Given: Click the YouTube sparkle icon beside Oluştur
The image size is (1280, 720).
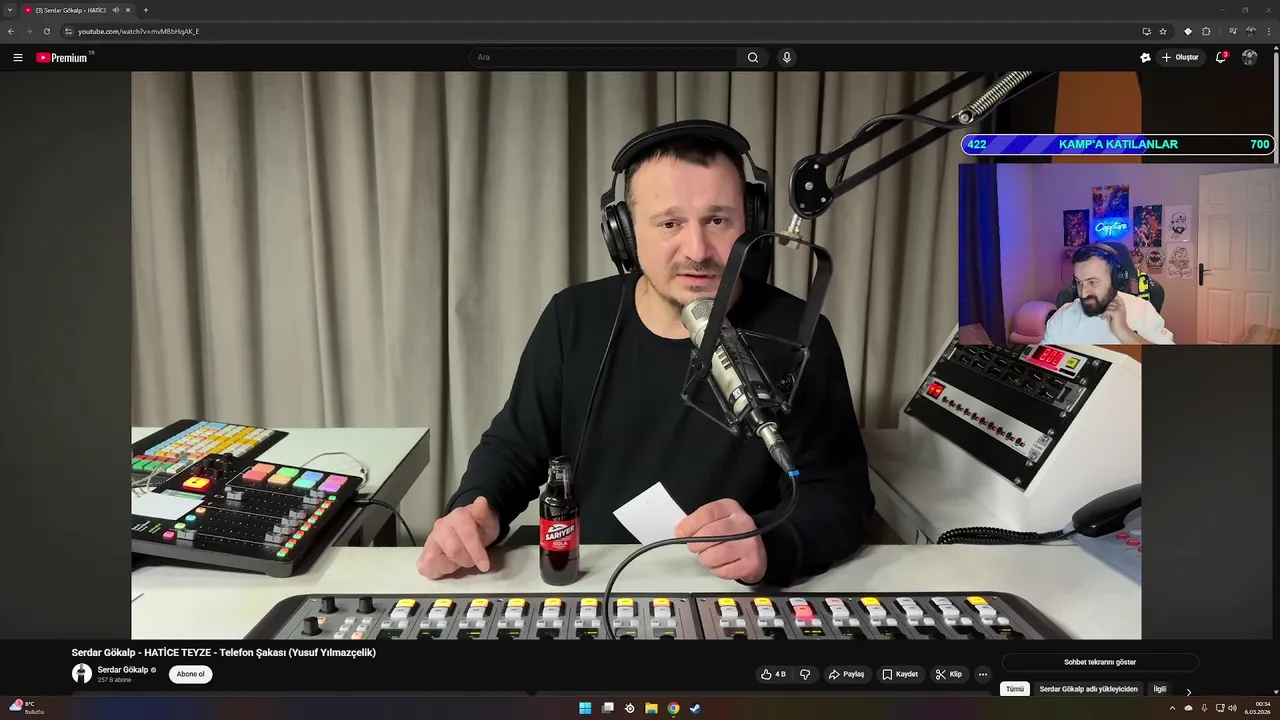Looking at the screenshot, I should pos(1145,57).
